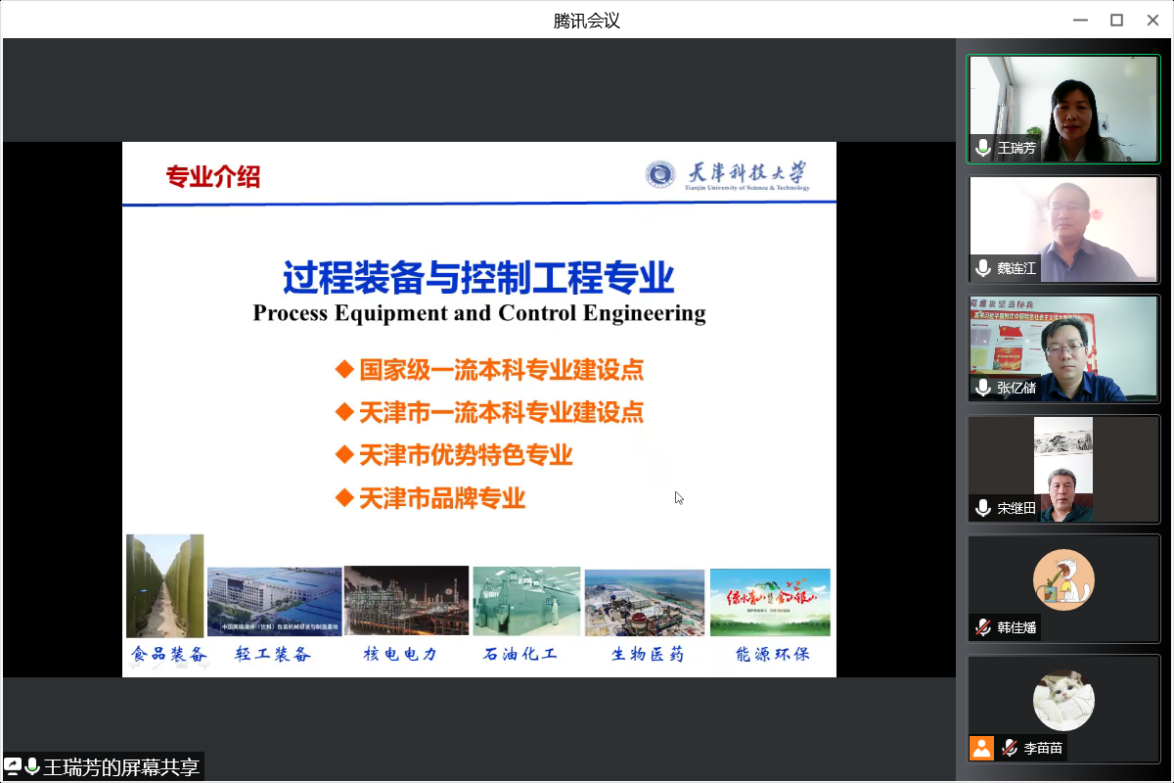Click 韩佳燔's cartoon avatar
The height and width of the screenshot is (783, 1174).
point(1063,580)
